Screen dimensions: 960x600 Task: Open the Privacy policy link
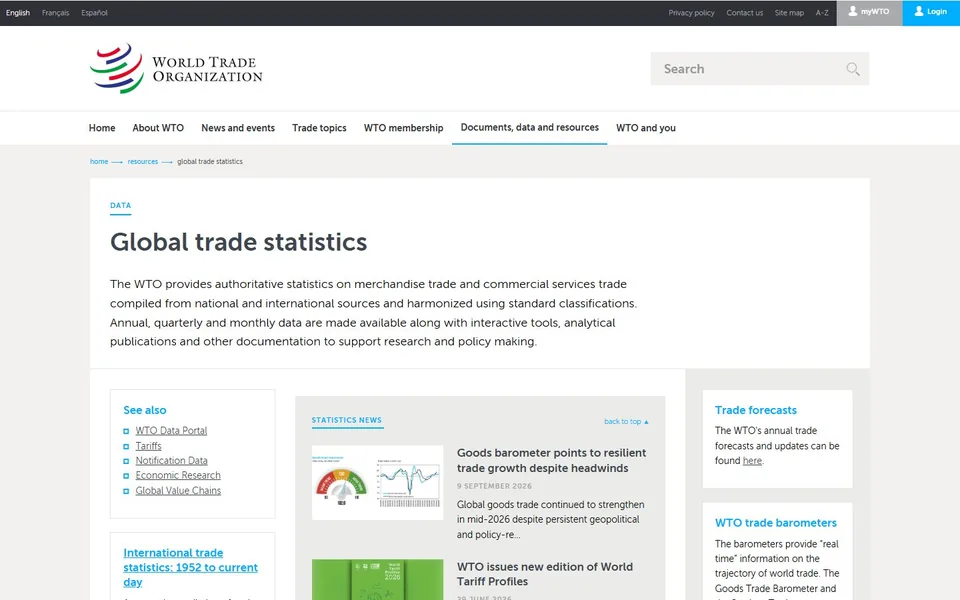point(691,13)
